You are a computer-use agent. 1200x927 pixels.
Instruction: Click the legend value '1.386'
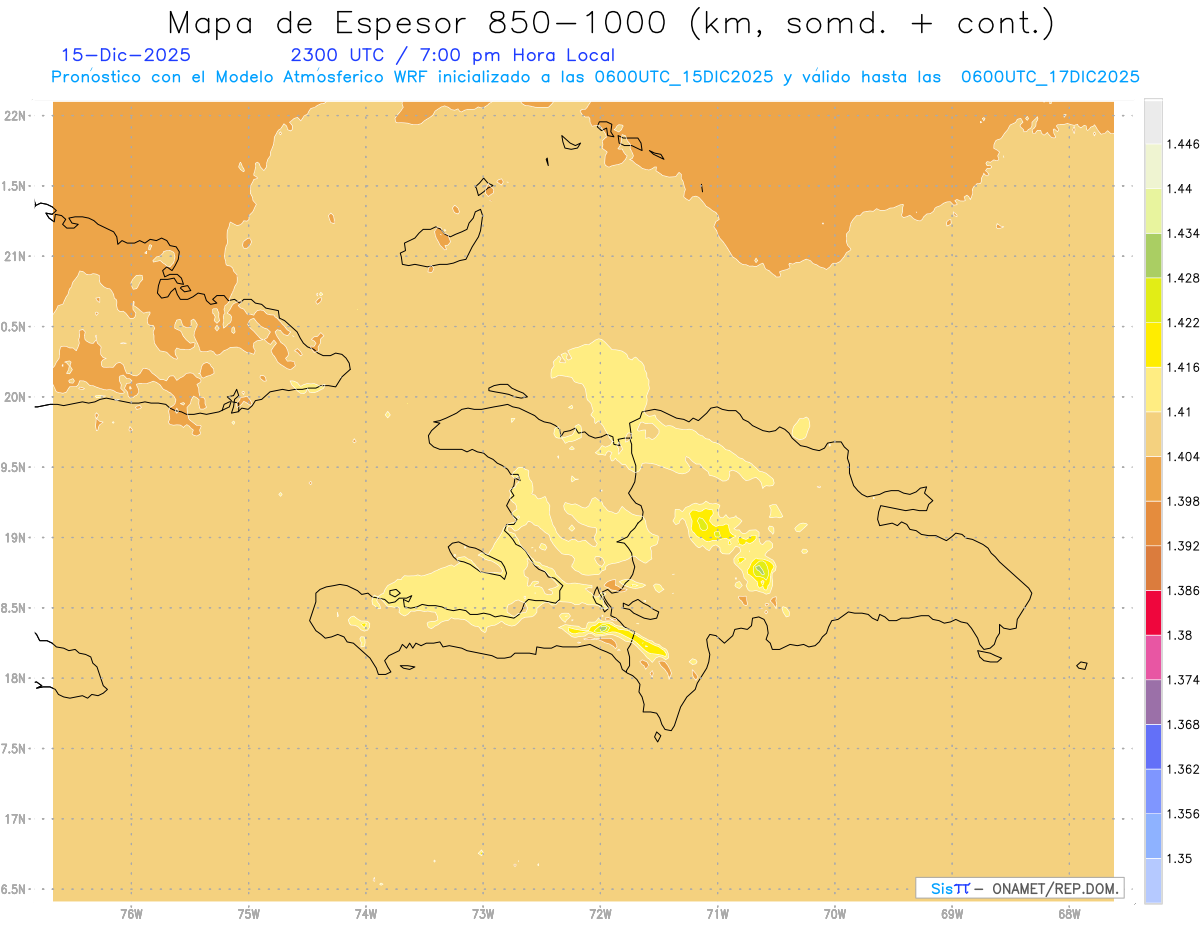click(1184, 591)
